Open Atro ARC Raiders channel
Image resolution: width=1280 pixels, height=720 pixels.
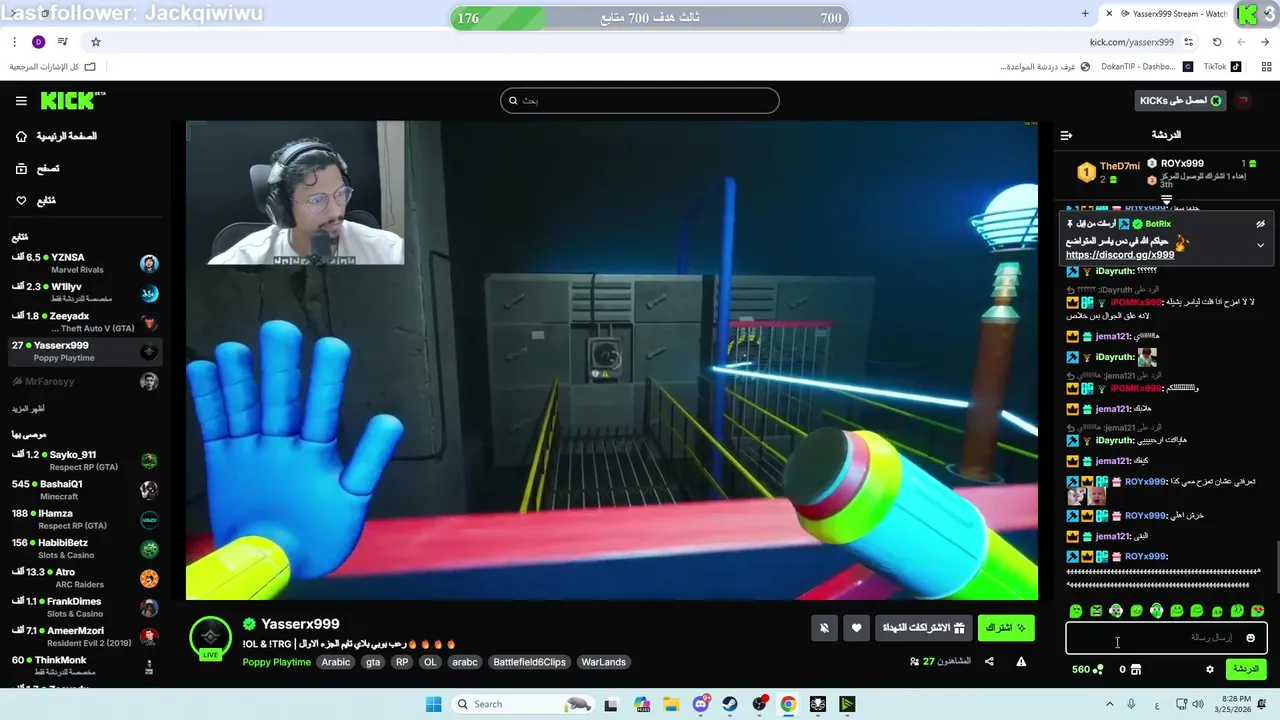(84, 578)
